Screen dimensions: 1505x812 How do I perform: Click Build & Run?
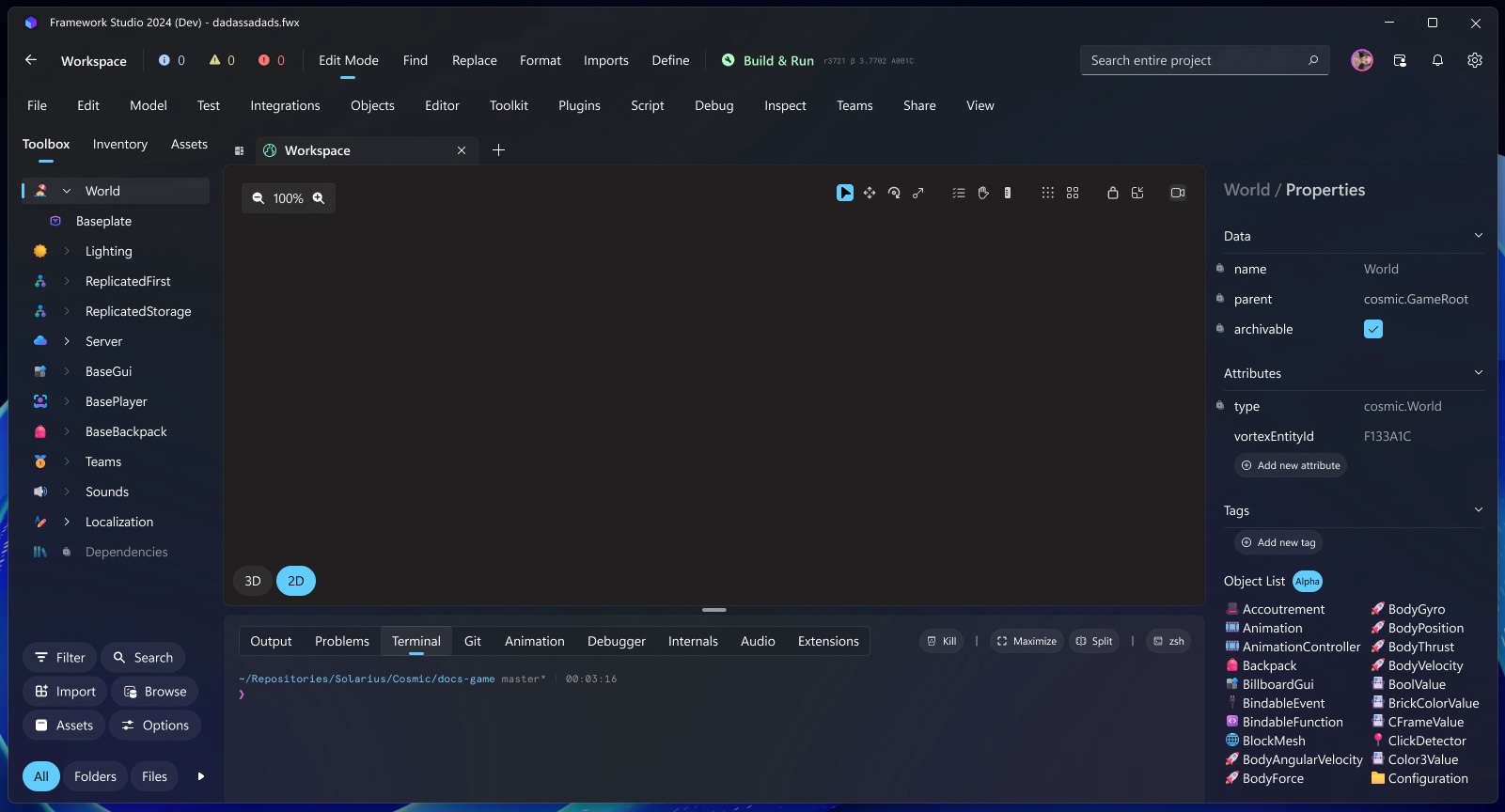(768, 60)
